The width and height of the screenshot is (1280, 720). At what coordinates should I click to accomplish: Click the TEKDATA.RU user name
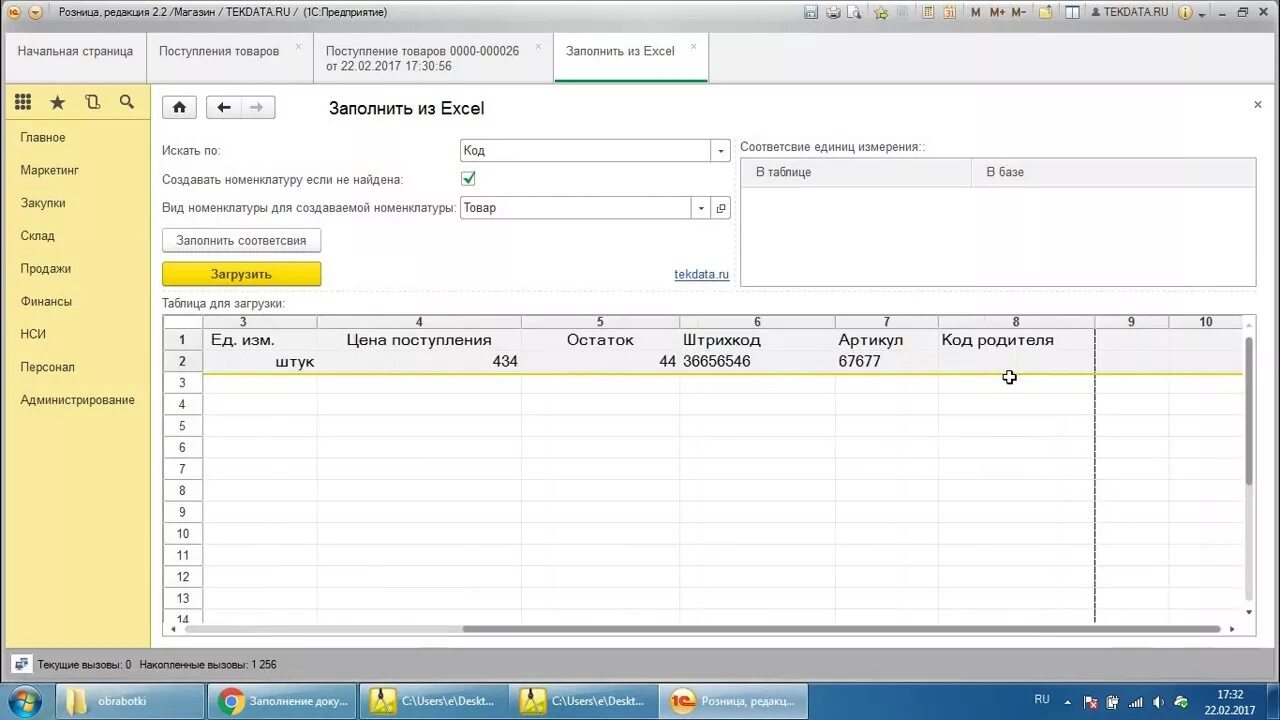point(1129,12)
